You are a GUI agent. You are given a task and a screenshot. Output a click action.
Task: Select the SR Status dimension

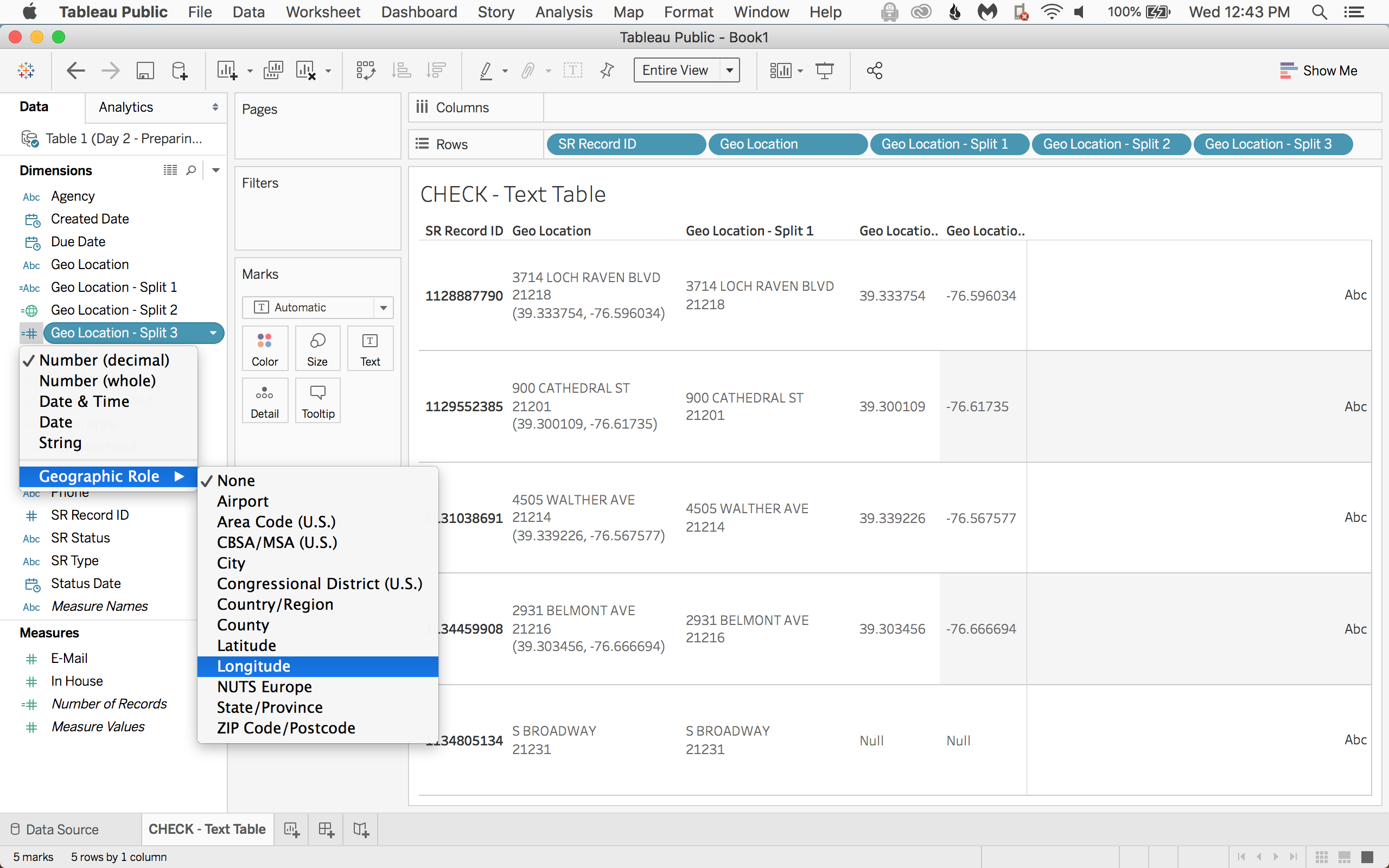tap(80, 539)
